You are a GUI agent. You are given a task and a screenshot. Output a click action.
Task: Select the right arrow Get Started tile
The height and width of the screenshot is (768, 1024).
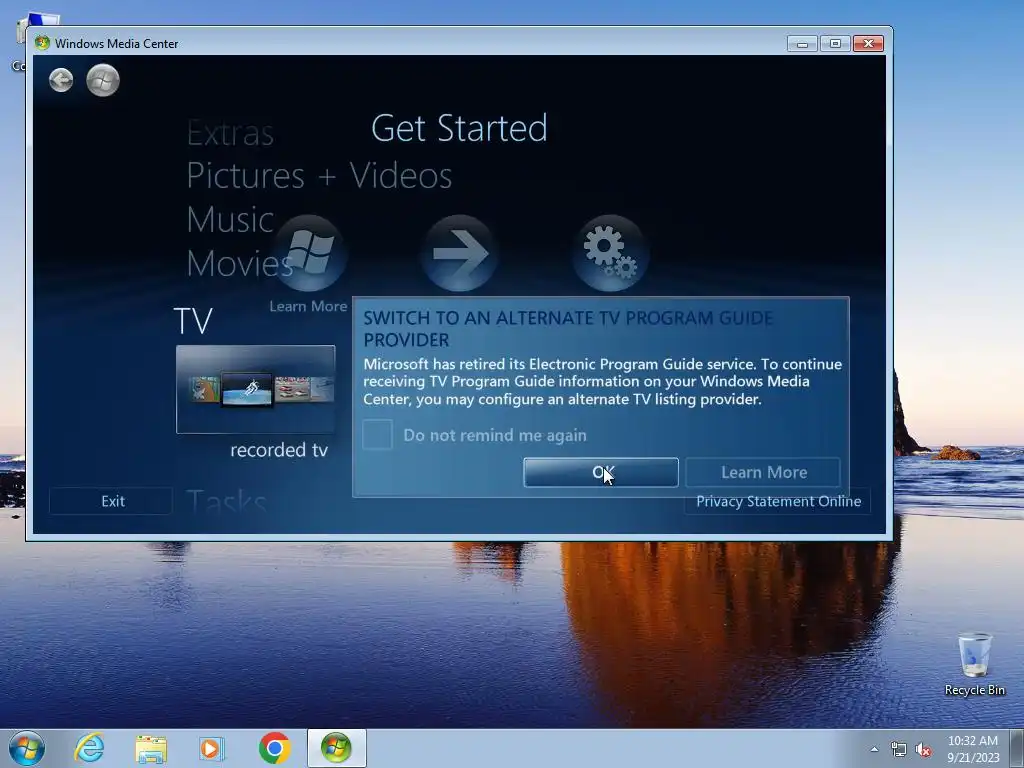[x=459, y=253]
